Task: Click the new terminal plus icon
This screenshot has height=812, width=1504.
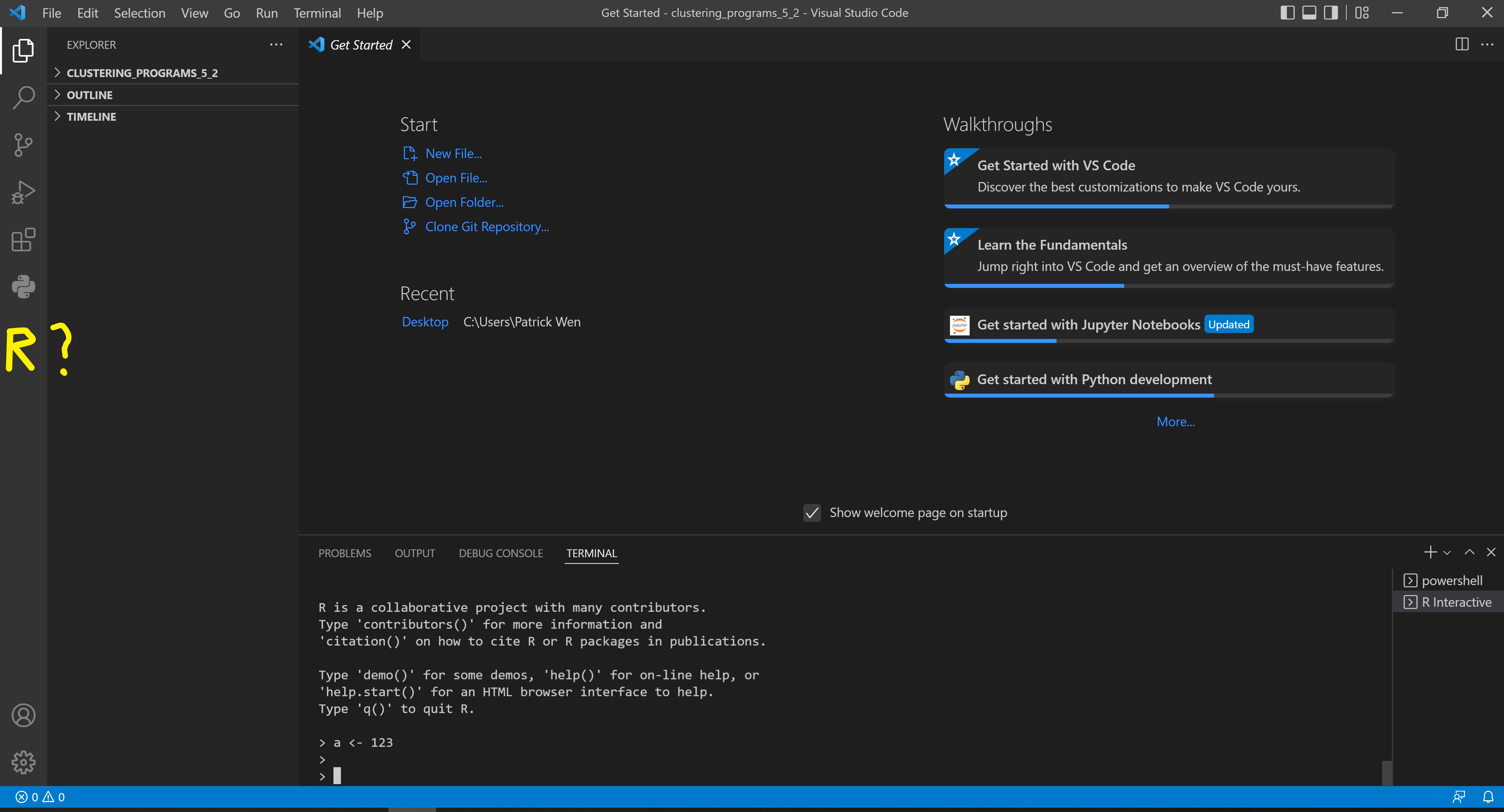Action: pos(1430,552)
